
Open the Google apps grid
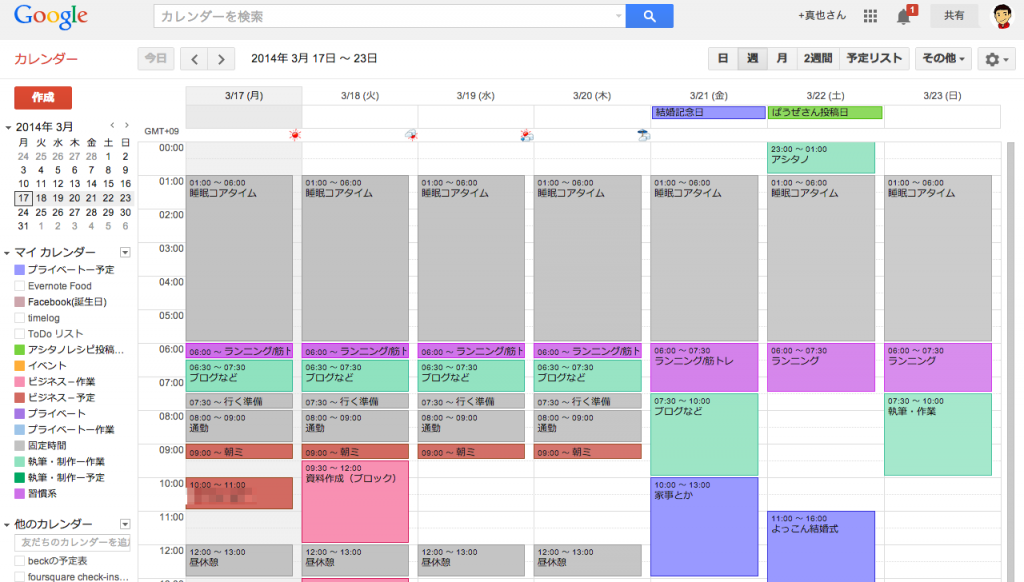pyautogui.click(x=870, y=16)
